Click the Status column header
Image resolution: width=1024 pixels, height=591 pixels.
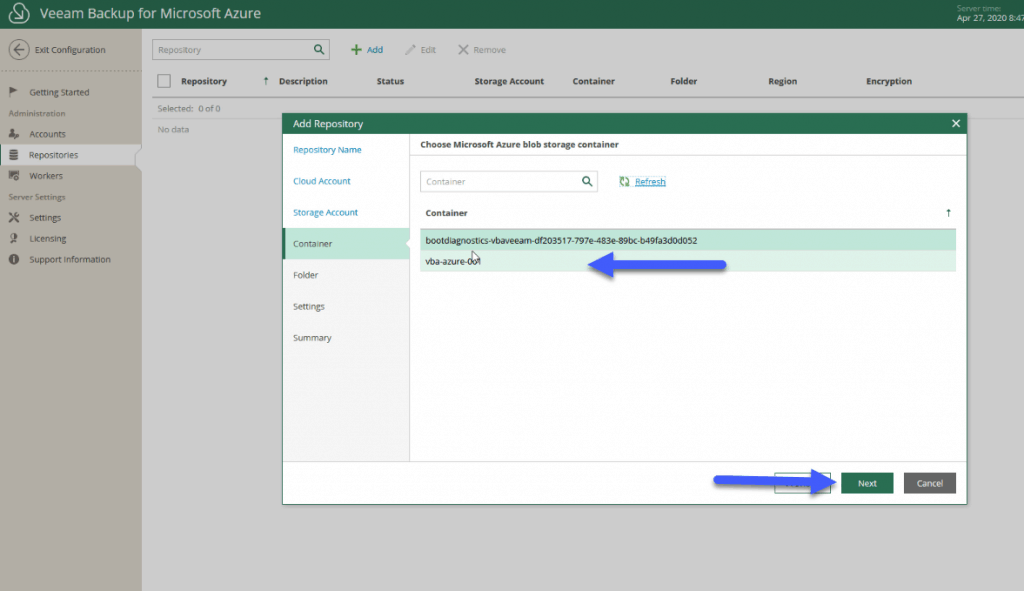click(x=391, y=81)
